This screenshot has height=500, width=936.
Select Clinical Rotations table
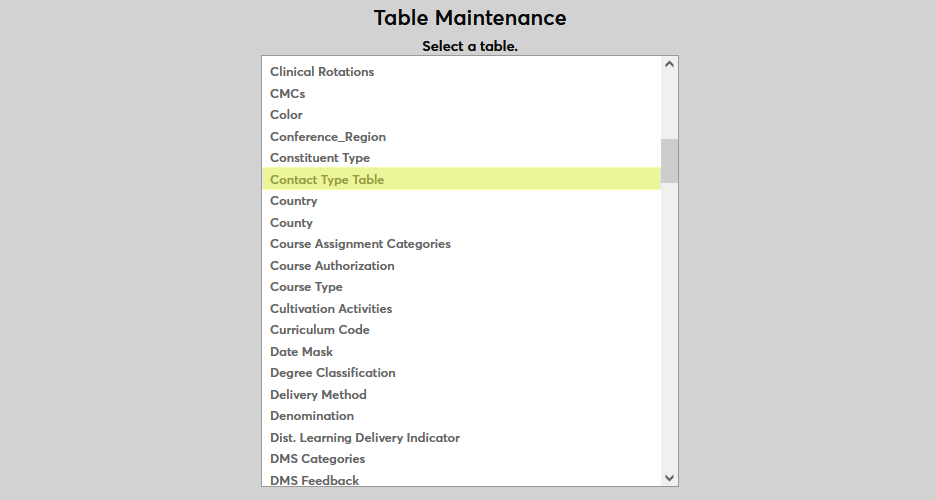tap(322, 72)
